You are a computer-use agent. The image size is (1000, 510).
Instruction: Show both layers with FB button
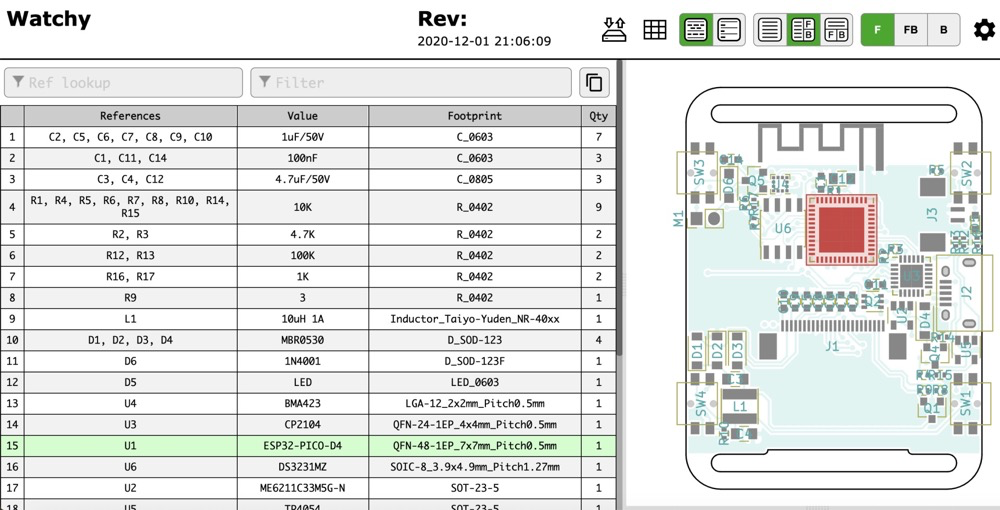pyautogui.click(x=911, y=30)
